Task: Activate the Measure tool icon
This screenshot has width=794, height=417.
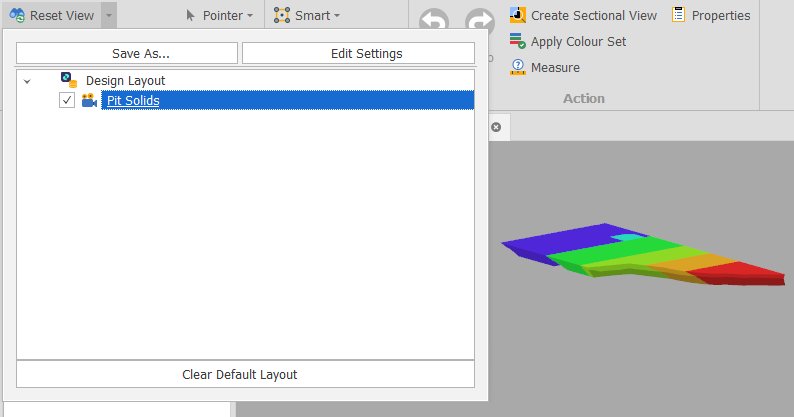Action: (x=518, y=67)
